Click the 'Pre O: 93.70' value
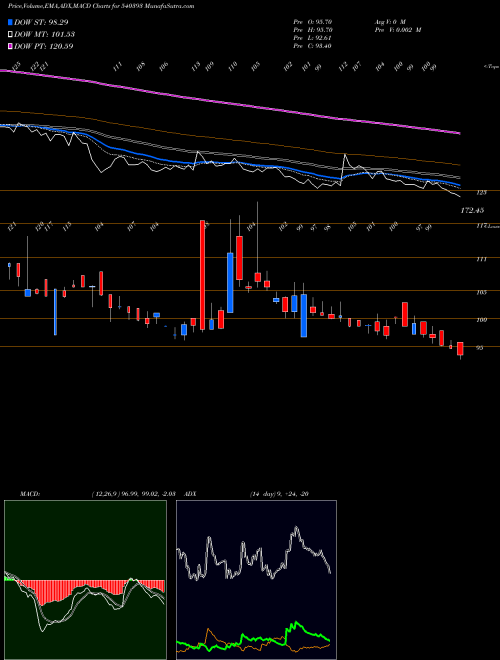The width and height of the screenshot is (500, 660). point(313,22)
